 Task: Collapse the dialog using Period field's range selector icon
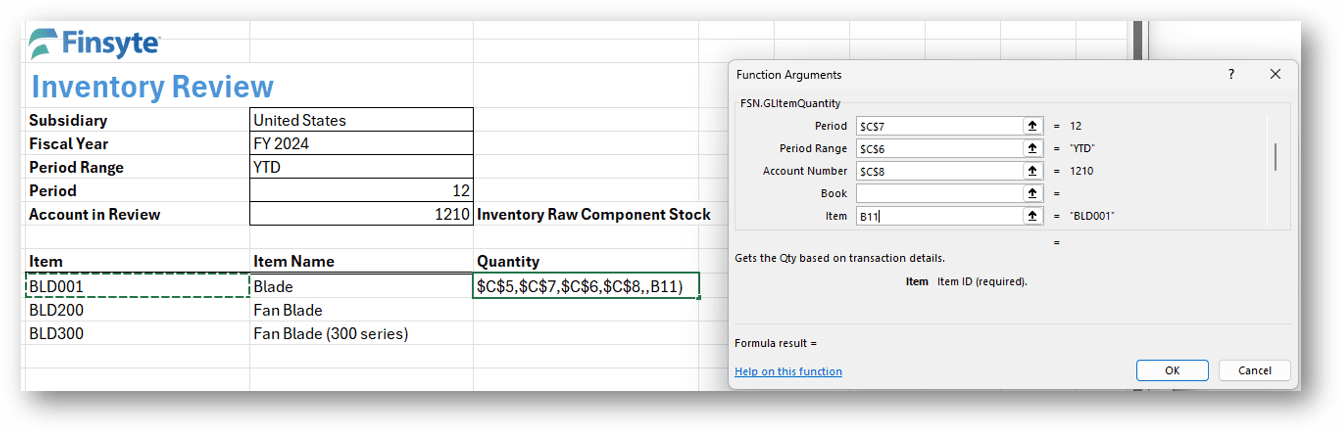1032,126
